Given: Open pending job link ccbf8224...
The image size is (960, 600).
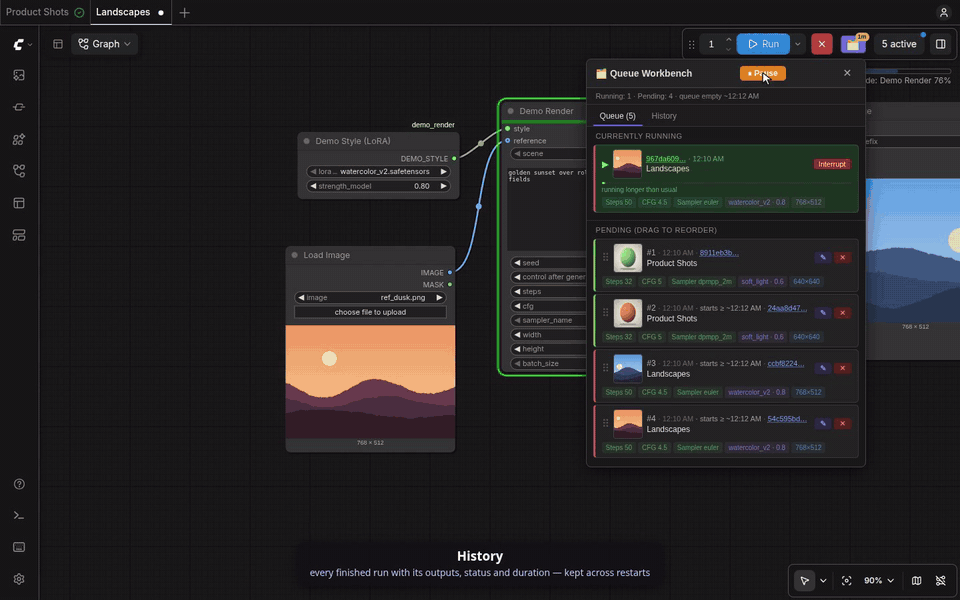Looking at the screenshot, I should coord(786,363).
